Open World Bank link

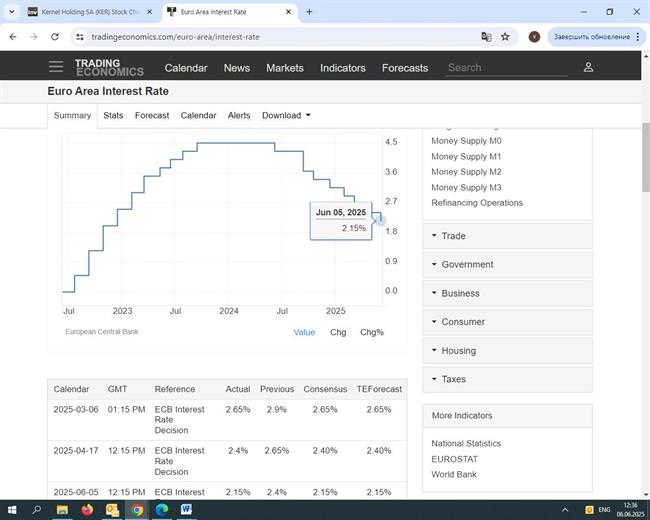454,474
